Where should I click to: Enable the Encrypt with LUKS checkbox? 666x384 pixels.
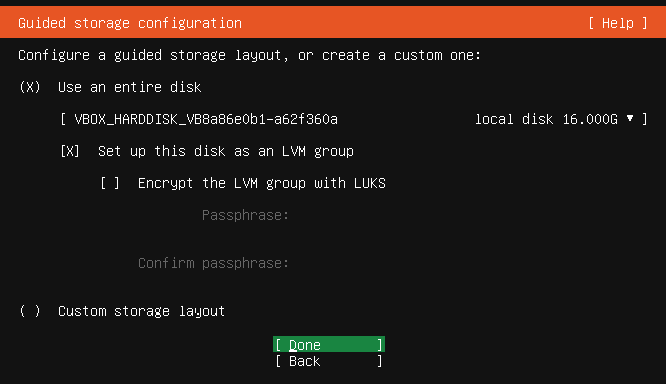click(110, 183)
